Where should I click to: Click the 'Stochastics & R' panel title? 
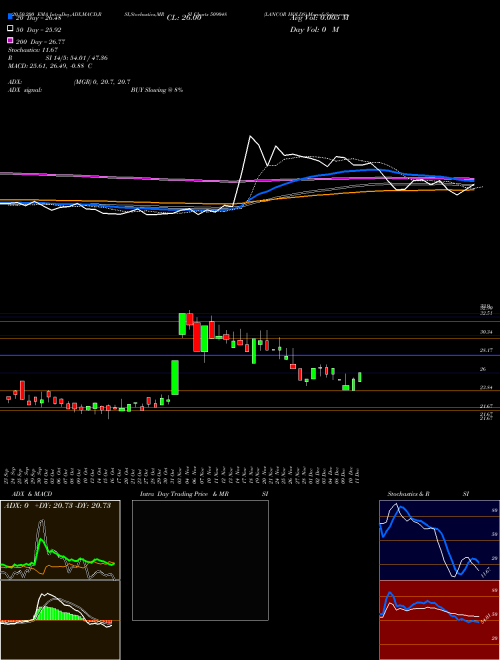click(x=409, y=494)
